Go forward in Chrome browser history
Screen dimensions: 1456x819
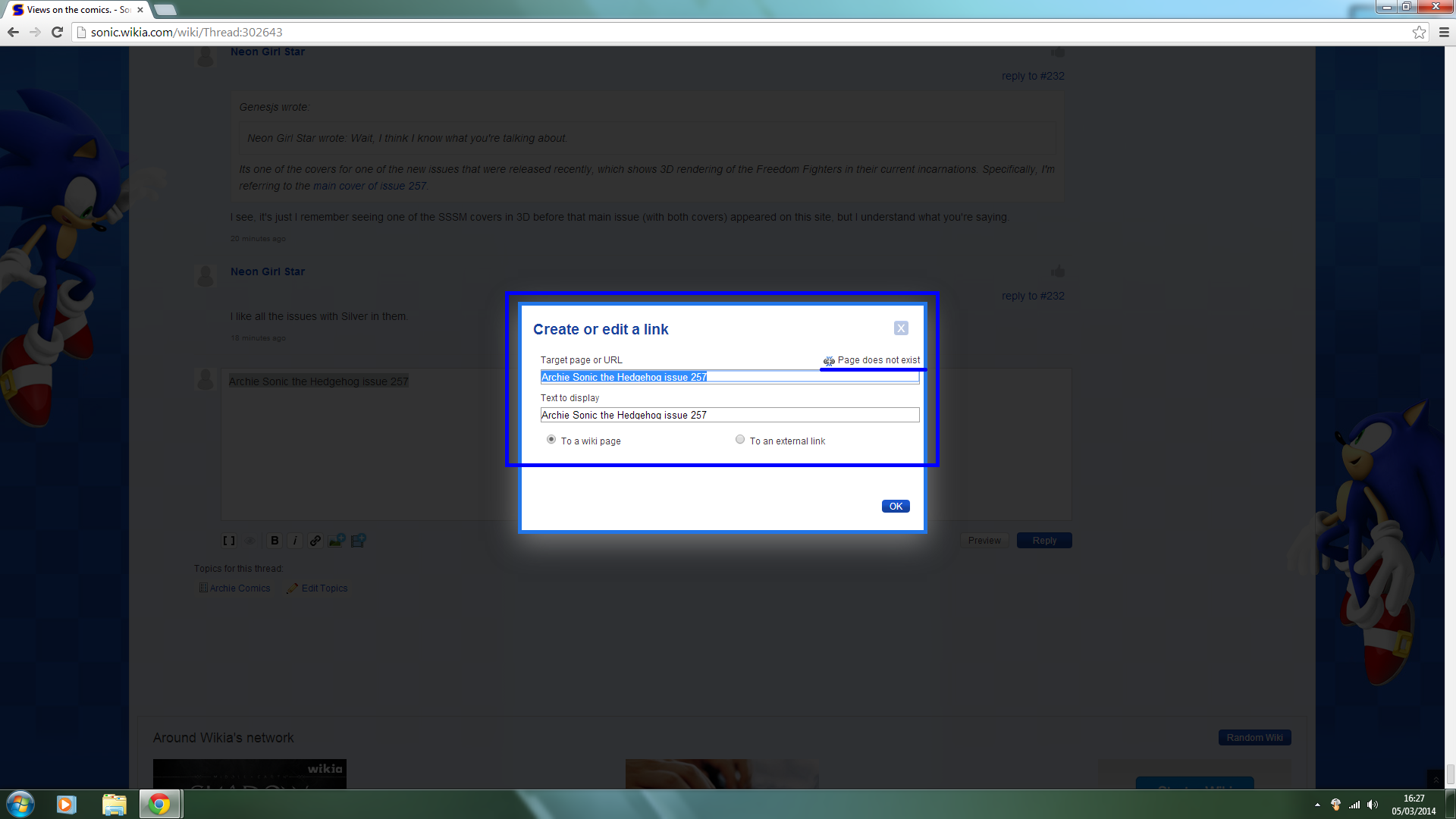[35, 32]
